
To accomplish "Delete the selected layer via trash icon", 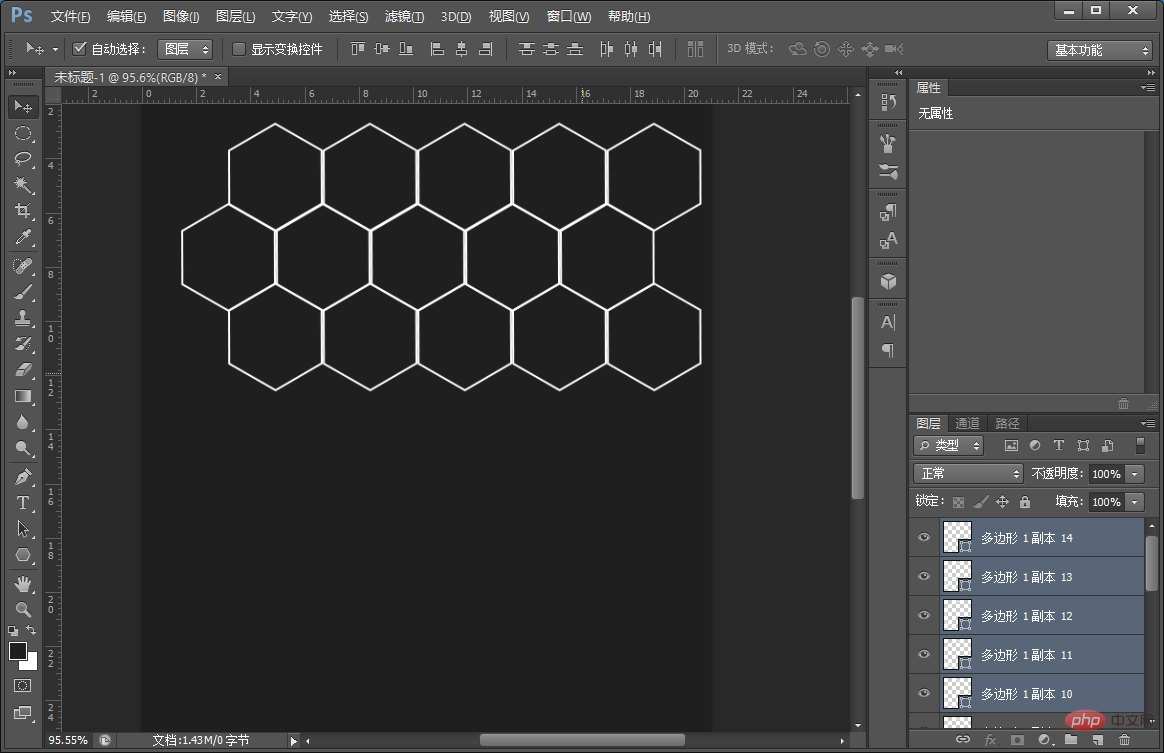I will [x=1124, y=740].
